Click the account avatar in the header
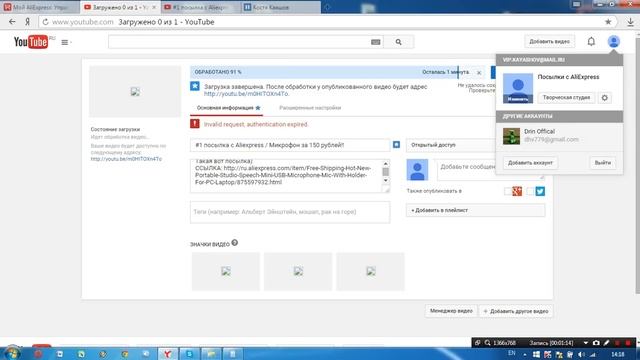Image resolution: width=640 pixels, height=360 pixels. pyautogui.click(x=613, y=41)
